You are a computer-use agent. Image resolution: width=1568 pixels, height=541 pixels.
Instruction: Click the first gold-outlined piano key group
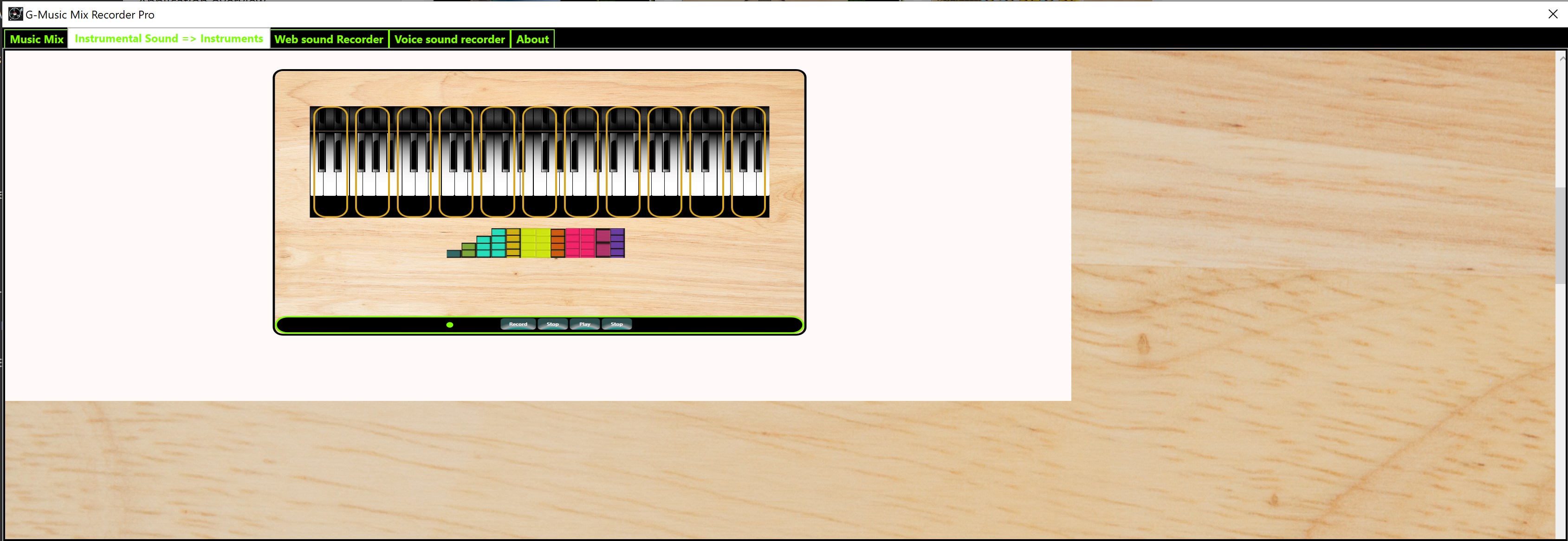tap(330, 161)
